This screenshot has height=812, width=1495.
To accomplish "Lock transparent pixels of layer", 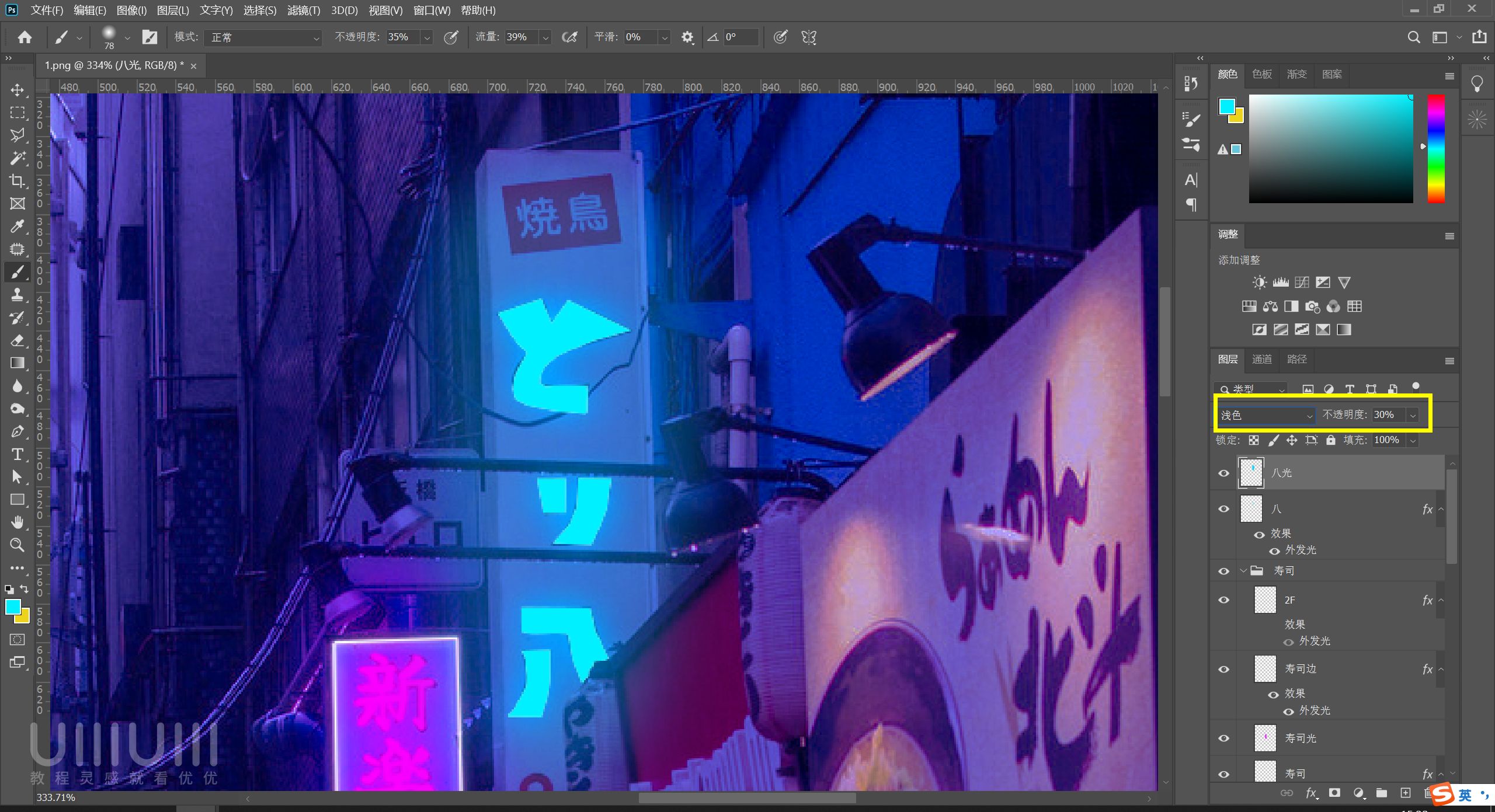I will tap(1254, 440).
